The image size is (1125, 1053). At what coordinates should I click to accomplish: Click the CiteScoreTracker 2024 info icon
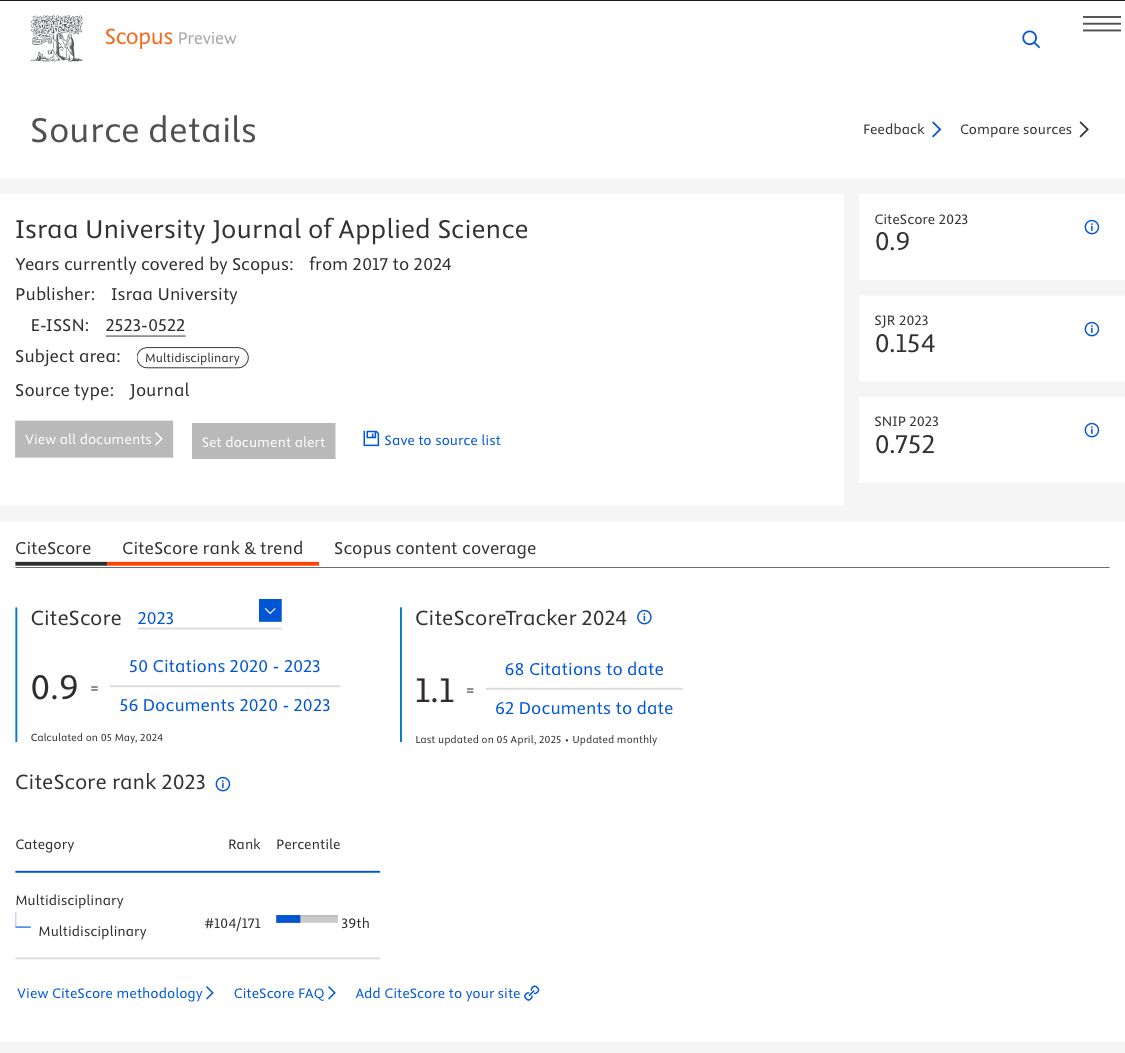tap(644, 617)
